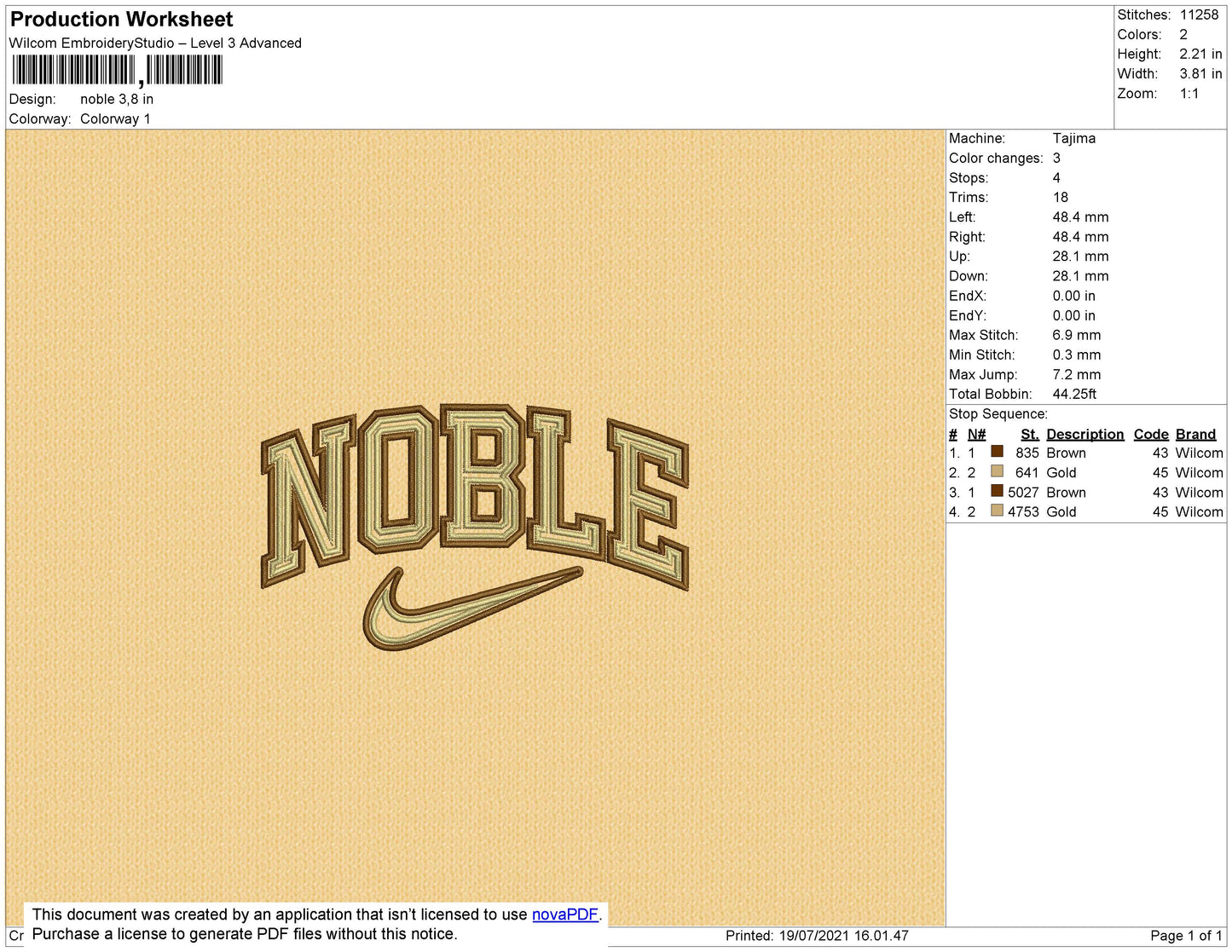
Task: Click the printed date 19/07/2021 16.01.47
Action: [843, 935]
